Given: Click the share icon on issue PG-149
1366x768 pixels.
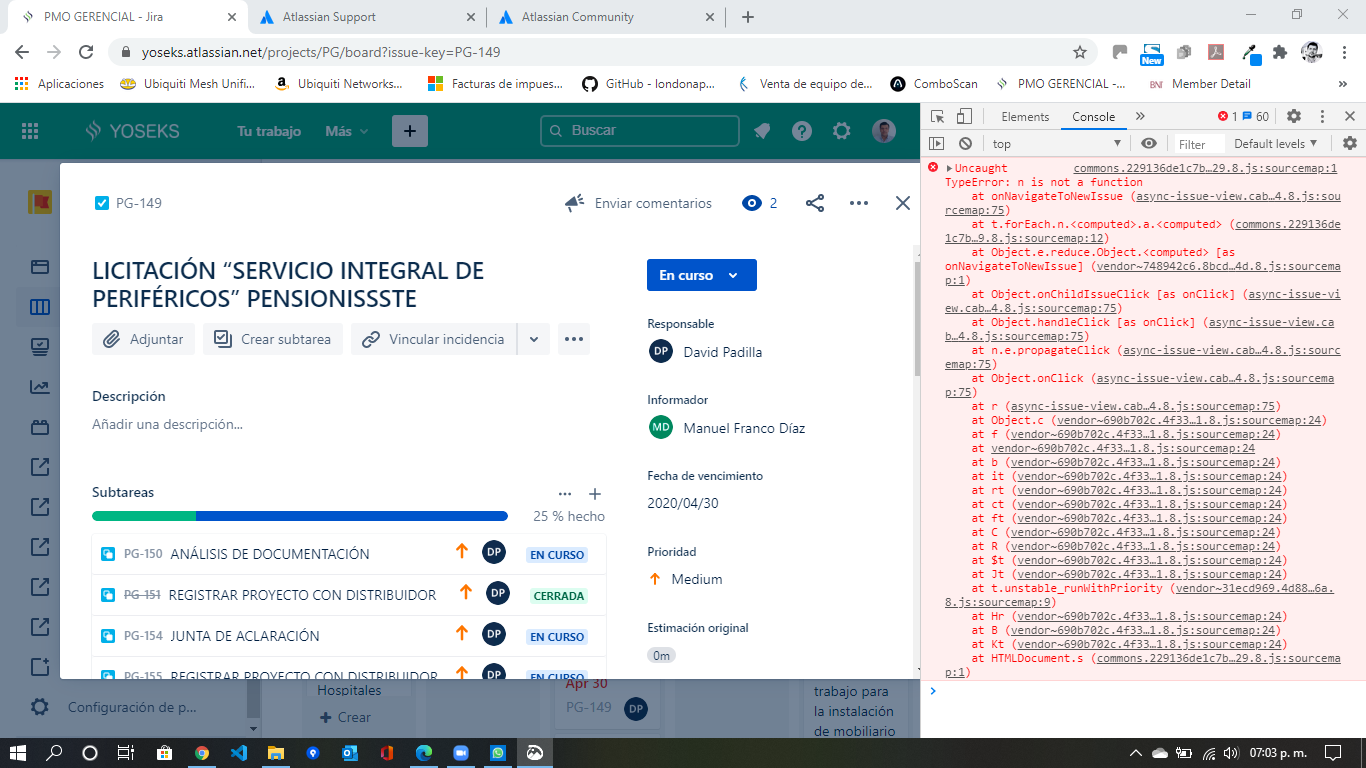Looking at the screenshot, I should pyautogui.click(x=815, y=203).
